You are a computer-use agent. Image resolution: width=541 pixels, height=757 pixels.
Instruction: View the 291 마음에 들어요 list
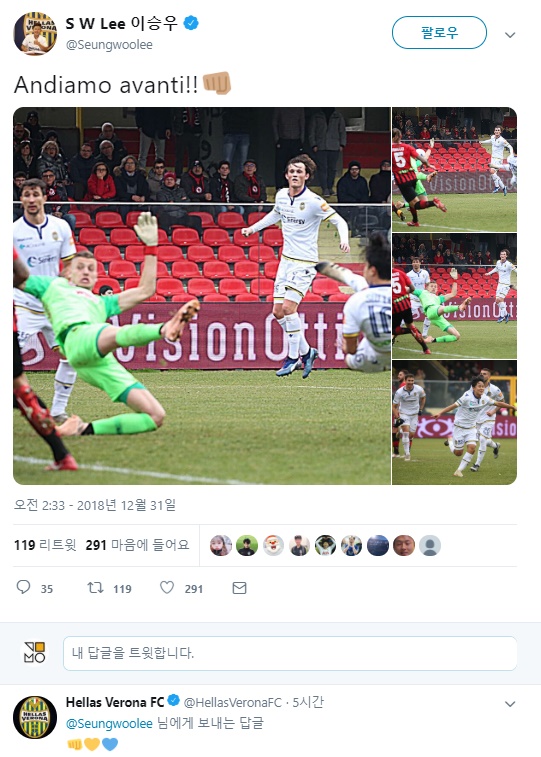click(x=138, y=545)
